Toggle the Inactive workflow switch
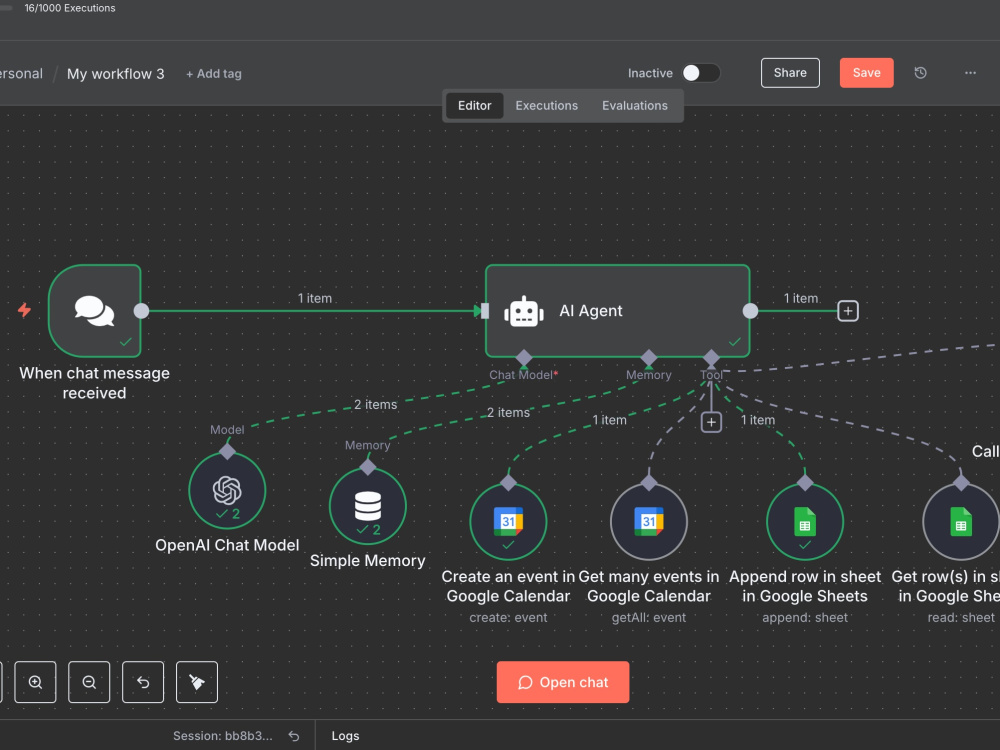The image size is (1000, 750). coord(701,73)
